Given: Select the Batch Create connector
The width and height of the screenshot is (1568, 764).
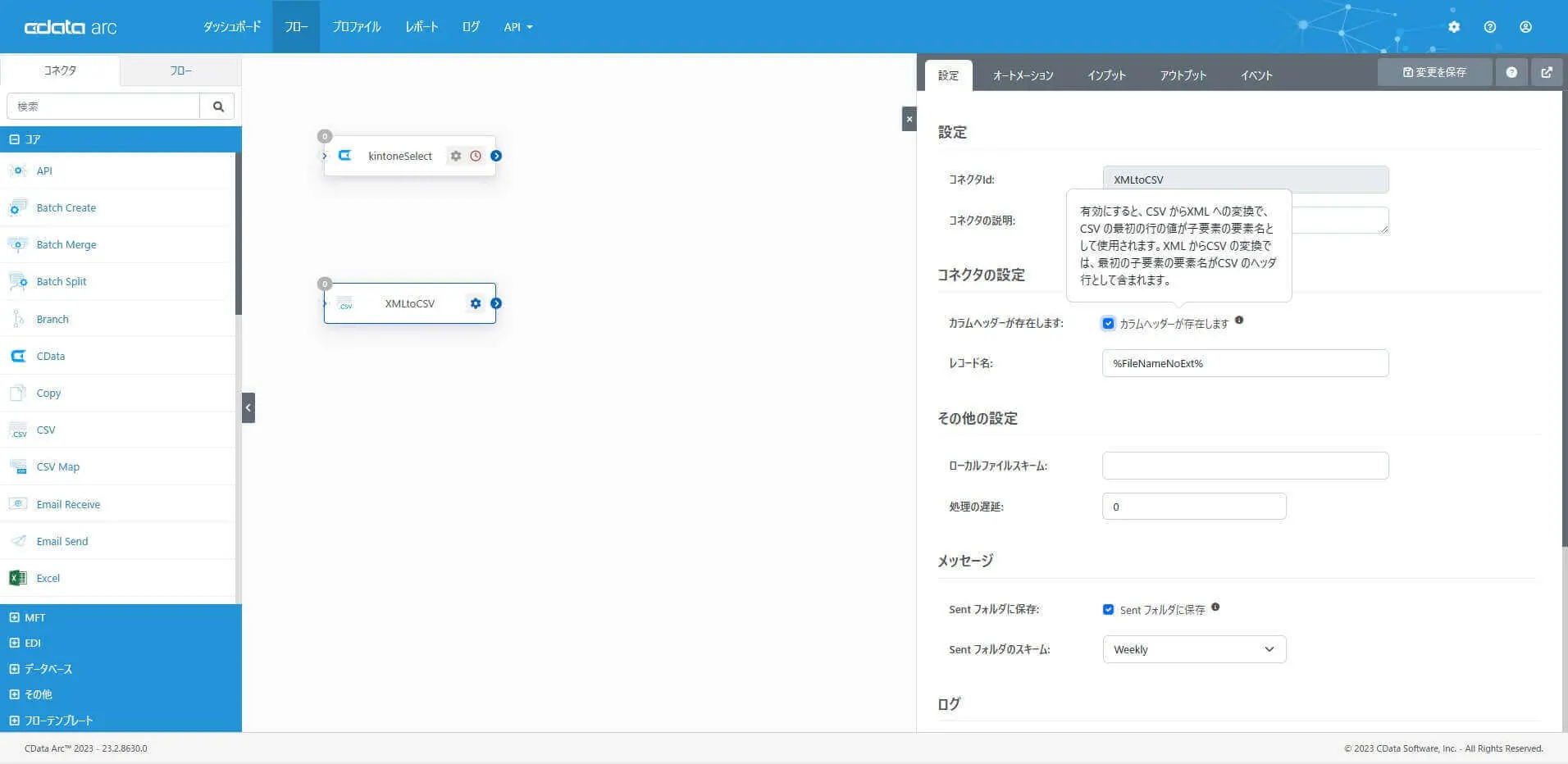Looking at the screenshot, I should click(118, 207).
